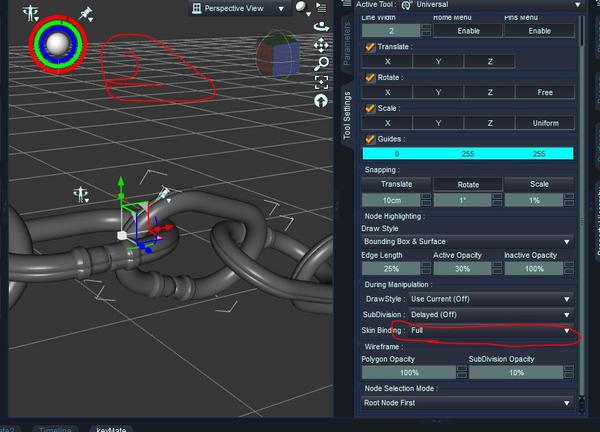600x432 pixels.
Task: Click the figure icon next to chain link
Action: click(x=81, y=194)
